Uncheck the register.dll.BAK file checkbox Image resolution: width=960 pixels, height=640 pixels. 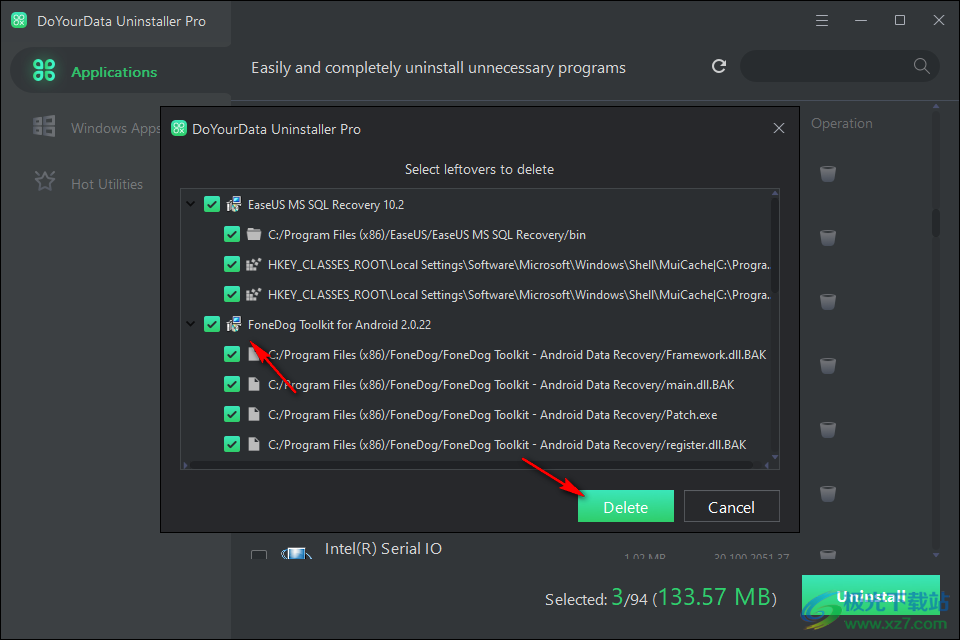coord(231,444)
